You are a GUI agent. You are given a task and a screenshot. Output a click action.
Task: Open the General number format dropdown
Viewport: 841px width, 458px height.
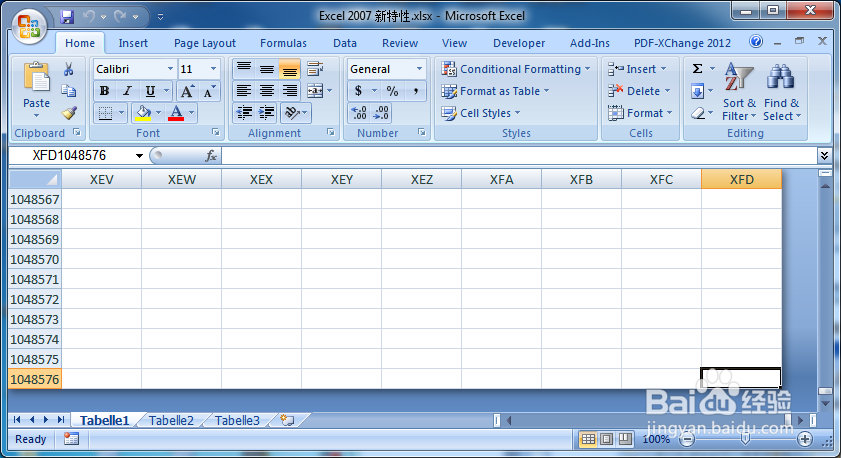419,69
